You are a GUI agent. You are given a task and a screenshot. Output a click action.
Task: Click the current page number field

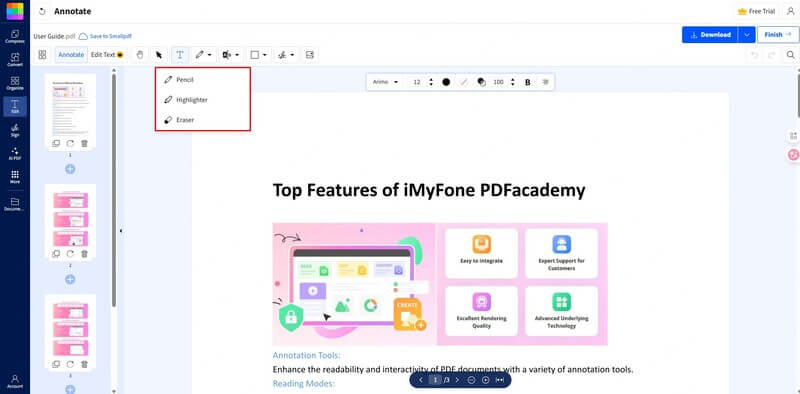(435, 380)
